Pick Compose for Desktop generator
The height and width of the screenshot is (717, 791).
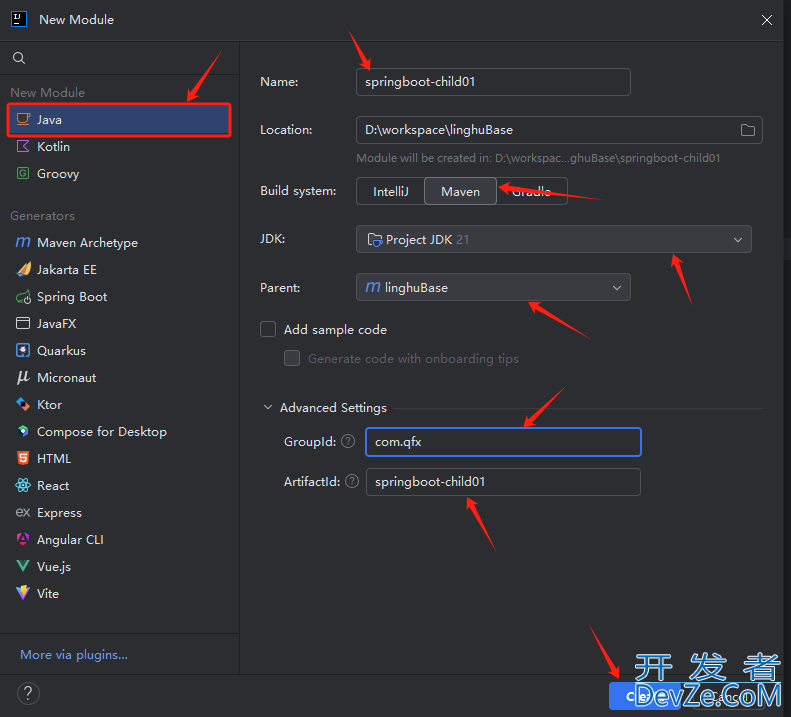pyautogui.click(x=119, y=432)
